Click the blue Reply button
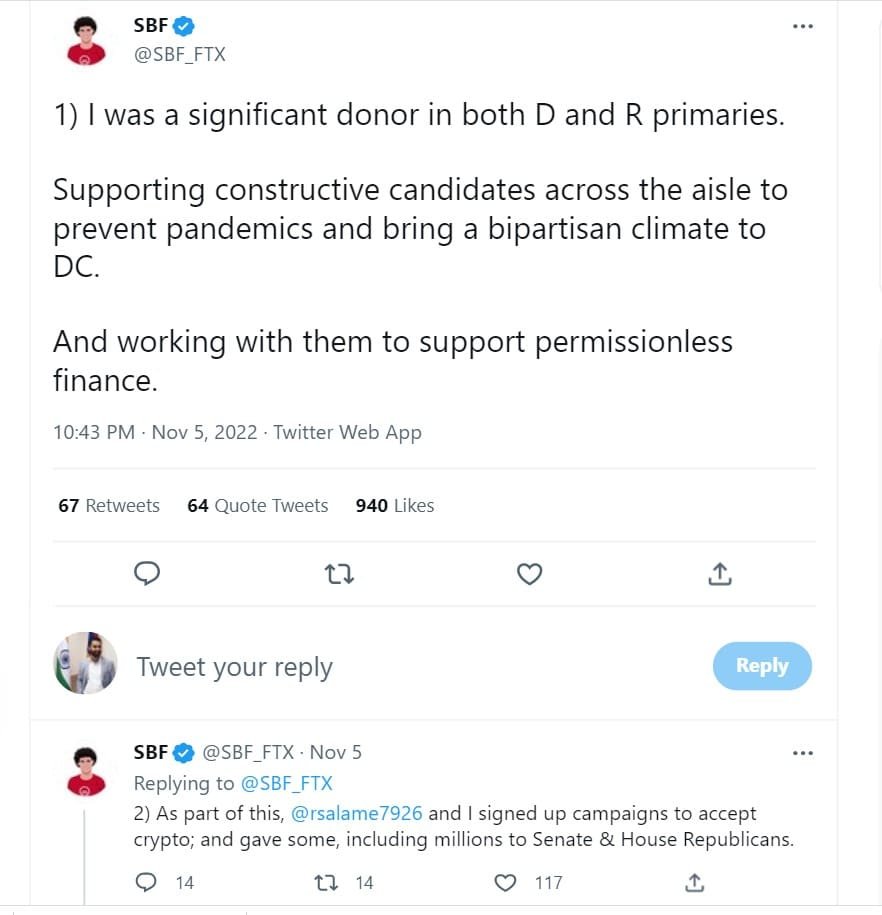The image size is (882, 915). (762, 666)
